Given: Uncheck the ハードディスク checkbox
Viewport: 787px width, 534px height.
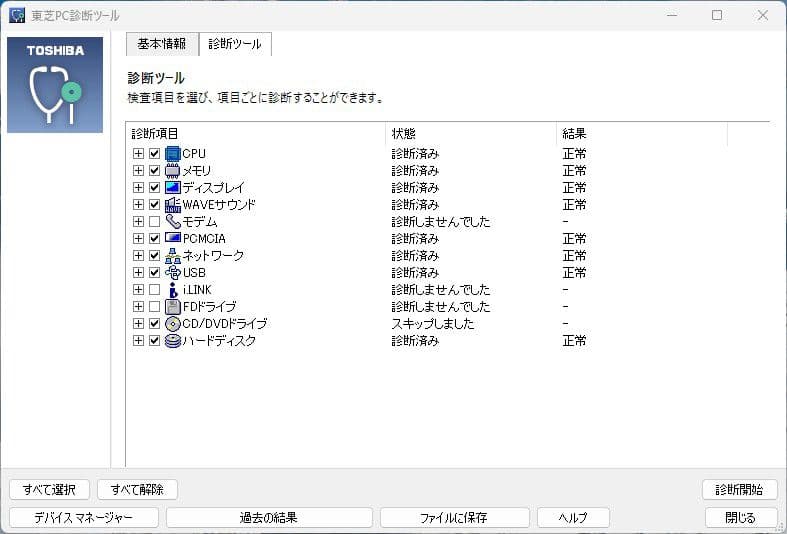Looking at the screenshot, I should pos(155,341).
